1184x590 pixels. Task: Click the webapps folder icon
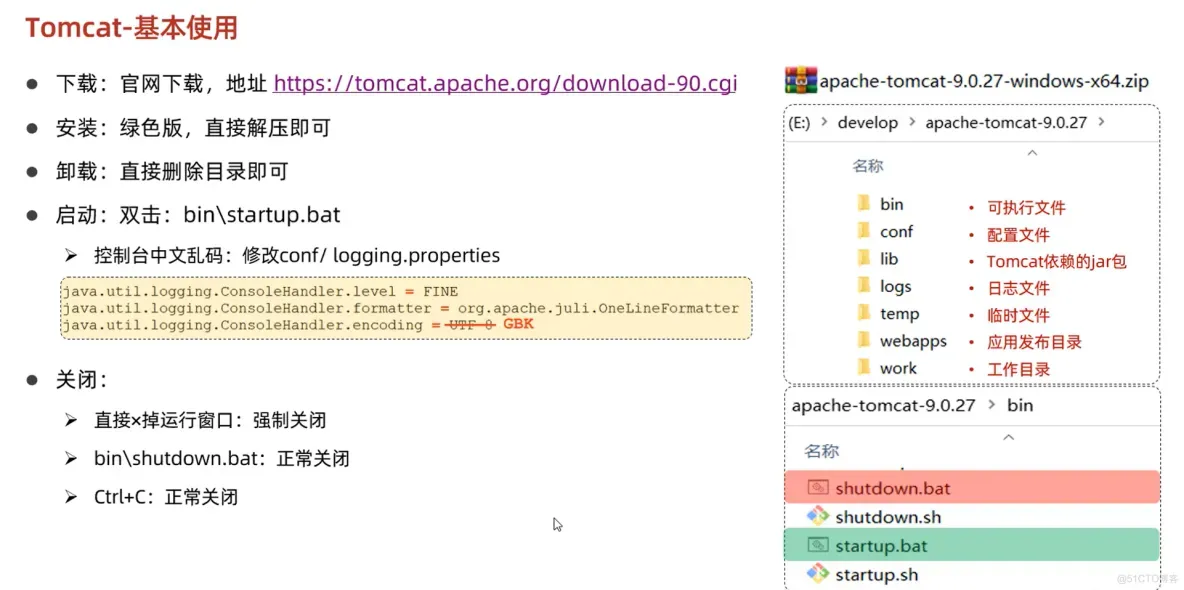pos(864,340)
